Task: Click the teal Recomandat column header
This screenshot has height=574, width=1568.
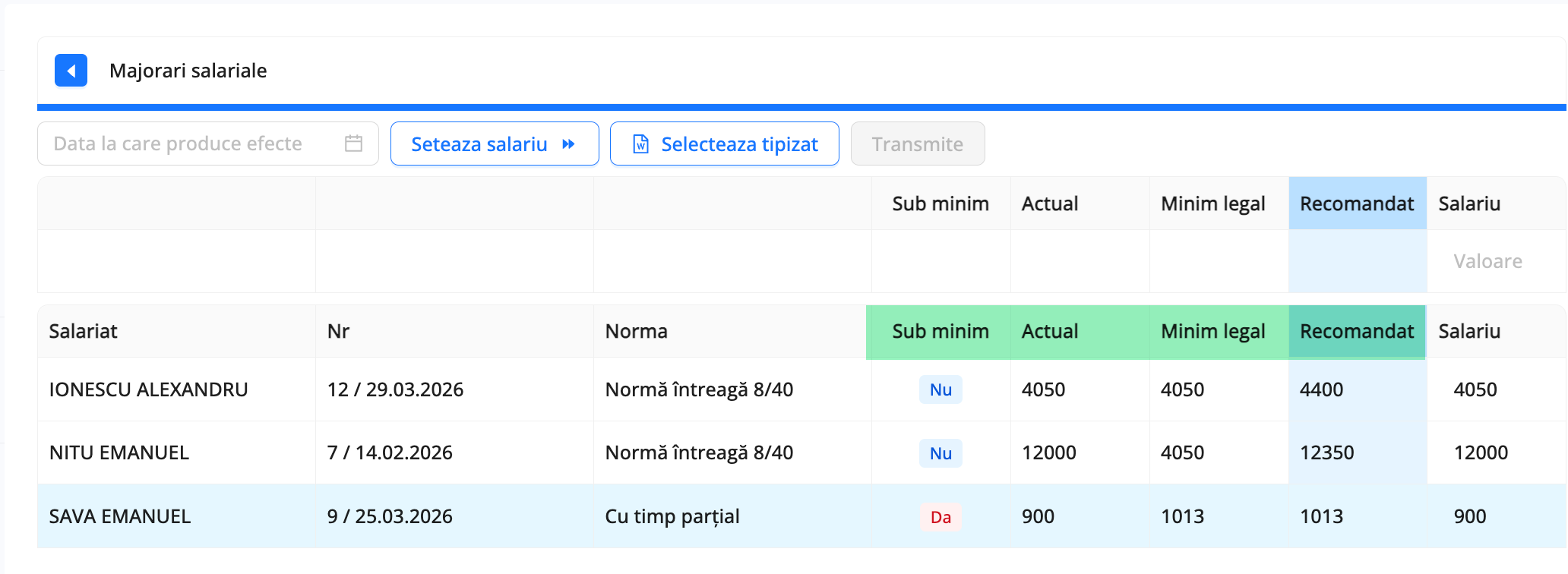Action: pyautogui.click(x=1357, y=331)
